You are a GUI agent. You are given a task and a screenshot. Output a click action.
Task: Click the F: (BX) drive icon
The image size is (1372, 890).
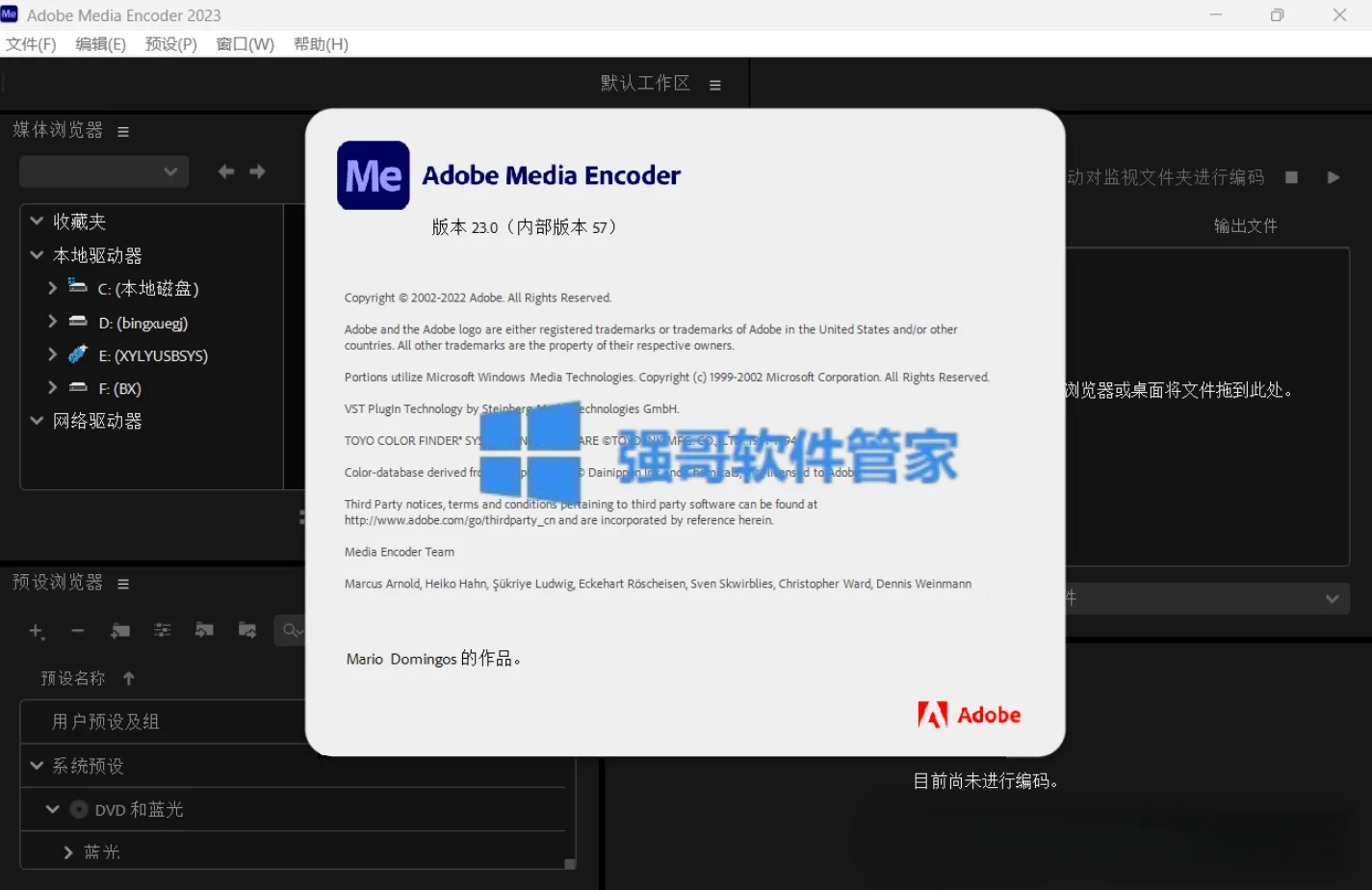coord(78,387)
